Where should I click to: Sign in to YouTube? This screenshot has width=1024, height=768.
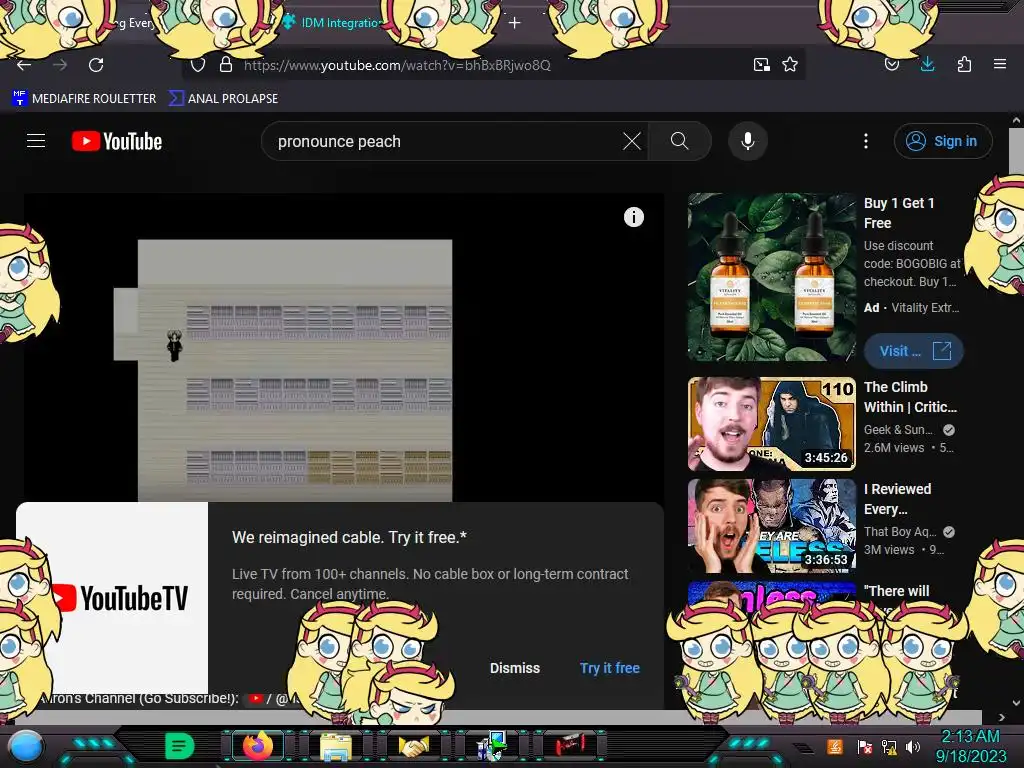(943, 141)
